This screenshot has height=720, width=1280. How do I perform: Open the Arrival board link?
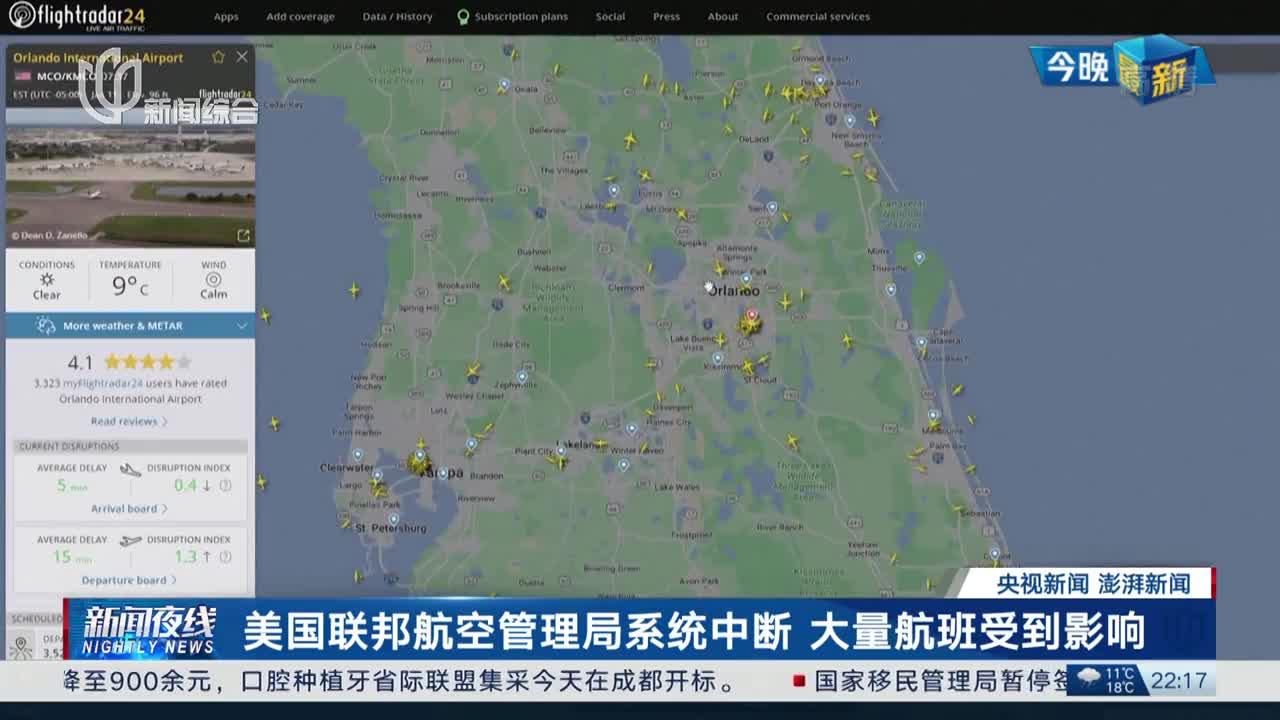point(129,508)
